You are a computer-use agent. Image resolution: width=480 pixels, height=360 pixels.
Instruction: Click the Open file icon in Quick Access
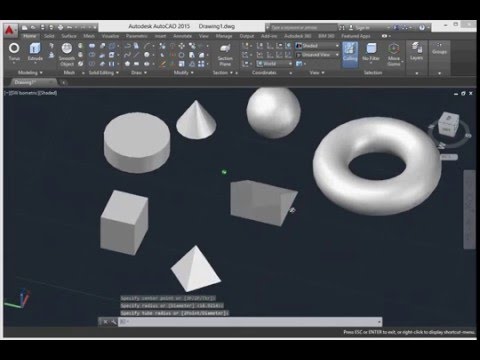tap(33, 28)
